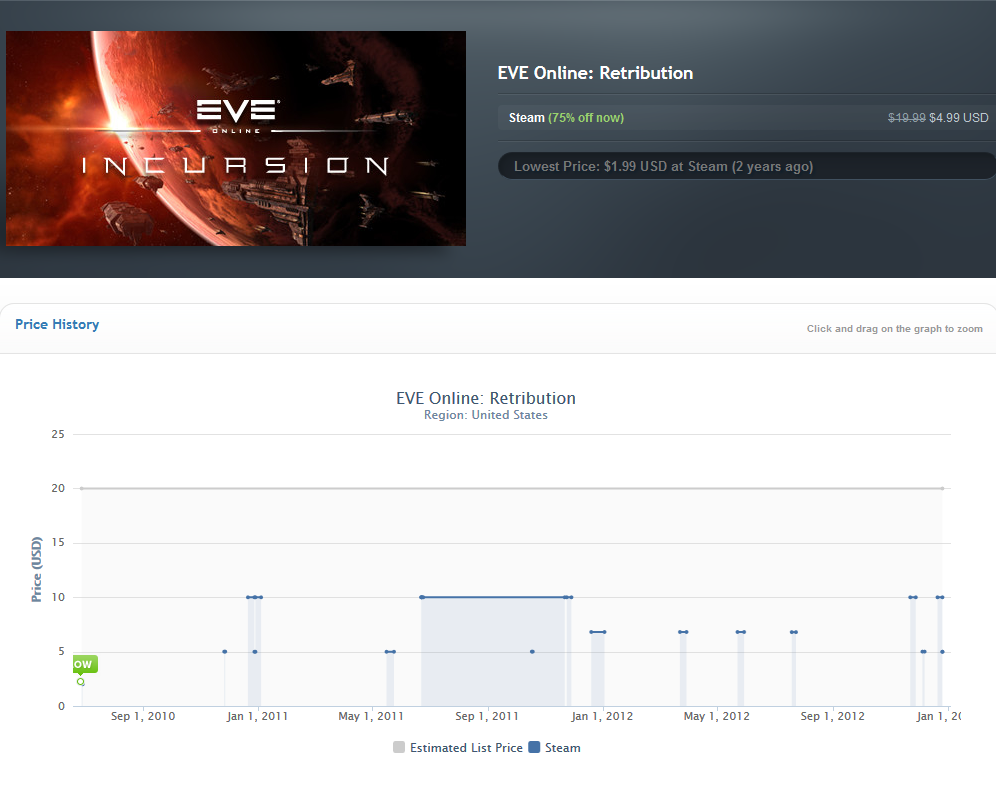Click the green Low price flag marker
This screenshot has height=804, width=996.
(x=84, y=664)
